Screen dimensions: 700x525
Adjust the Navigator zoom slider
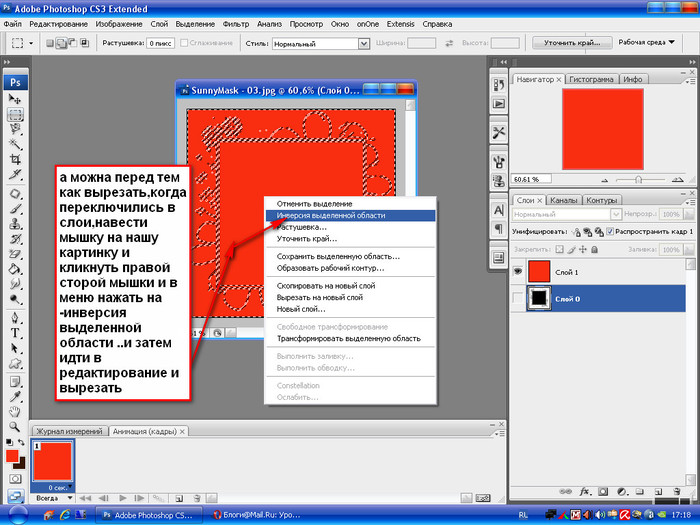pos(638,179)
